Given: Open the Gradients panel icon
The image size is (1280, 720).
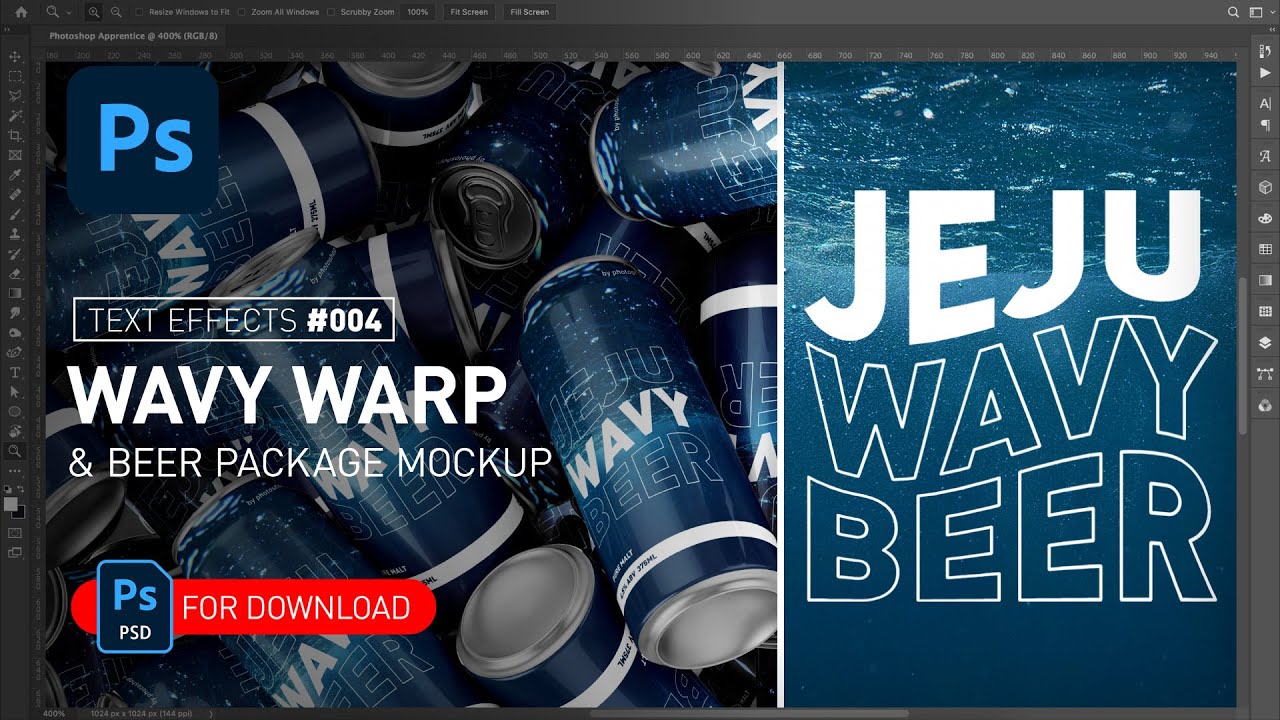Looking at the screenshot, I should pos(1265,280).
